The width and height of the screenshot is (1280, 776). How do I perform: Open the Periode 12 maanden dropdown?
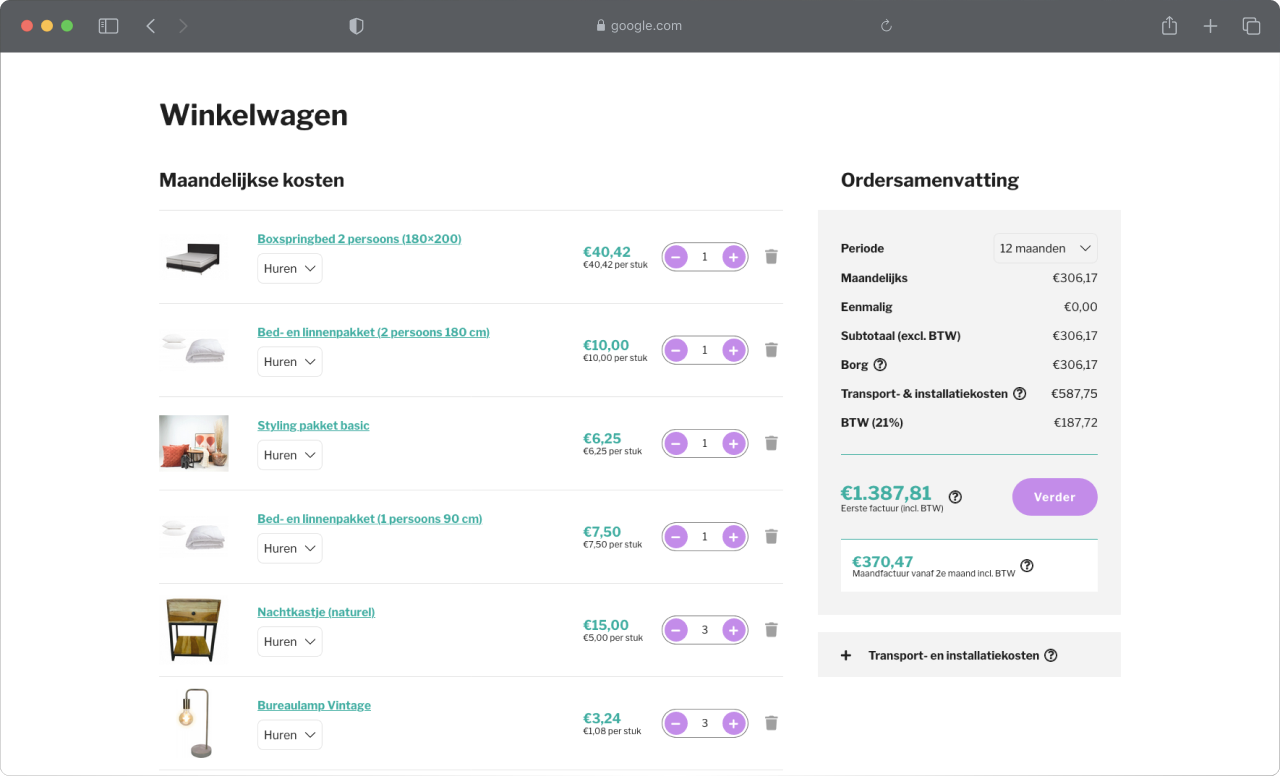1045,248
